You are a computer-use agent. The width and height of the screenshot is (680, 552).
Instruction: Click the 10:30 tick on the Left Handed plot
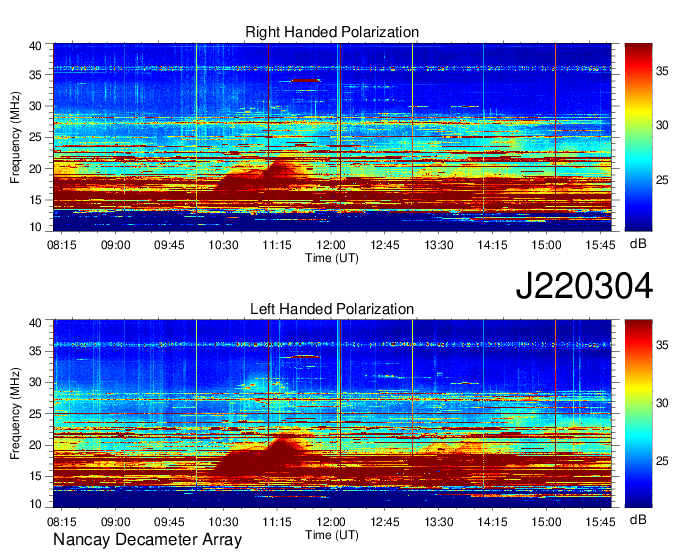tap(223, 522)
